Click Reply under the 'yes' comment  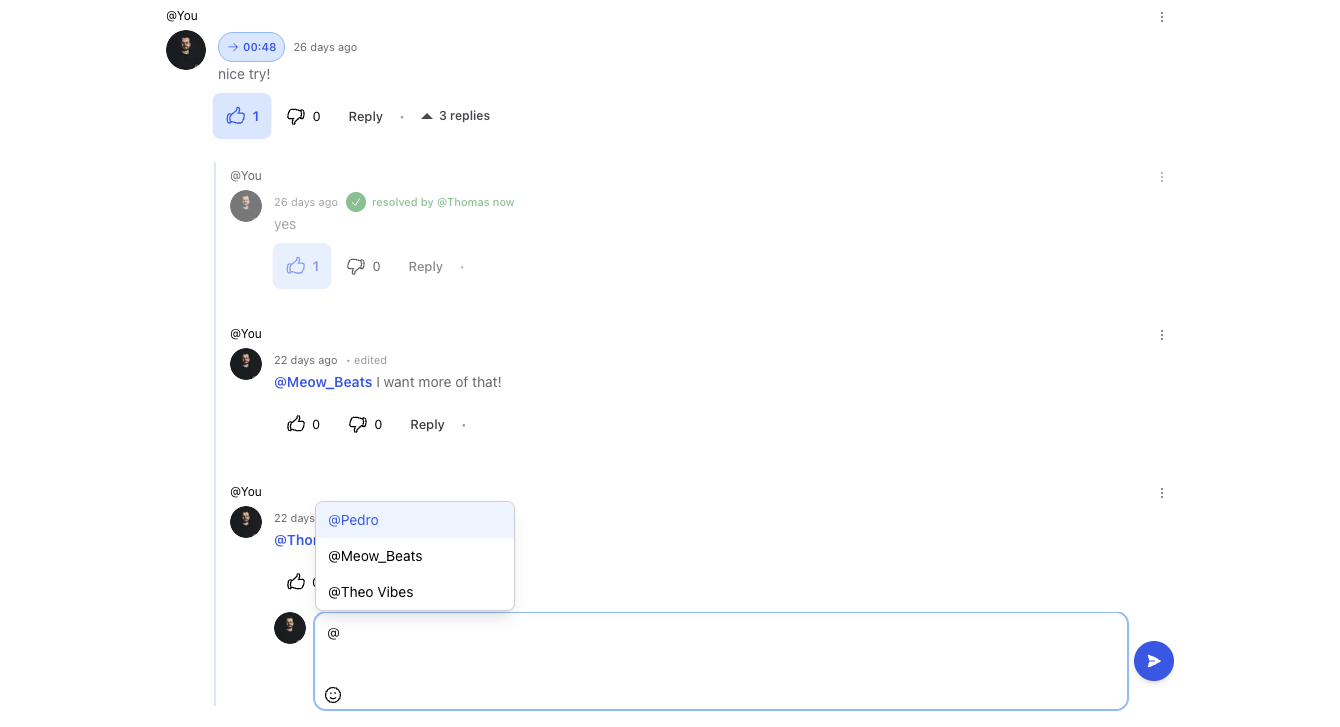click(425, 265)
